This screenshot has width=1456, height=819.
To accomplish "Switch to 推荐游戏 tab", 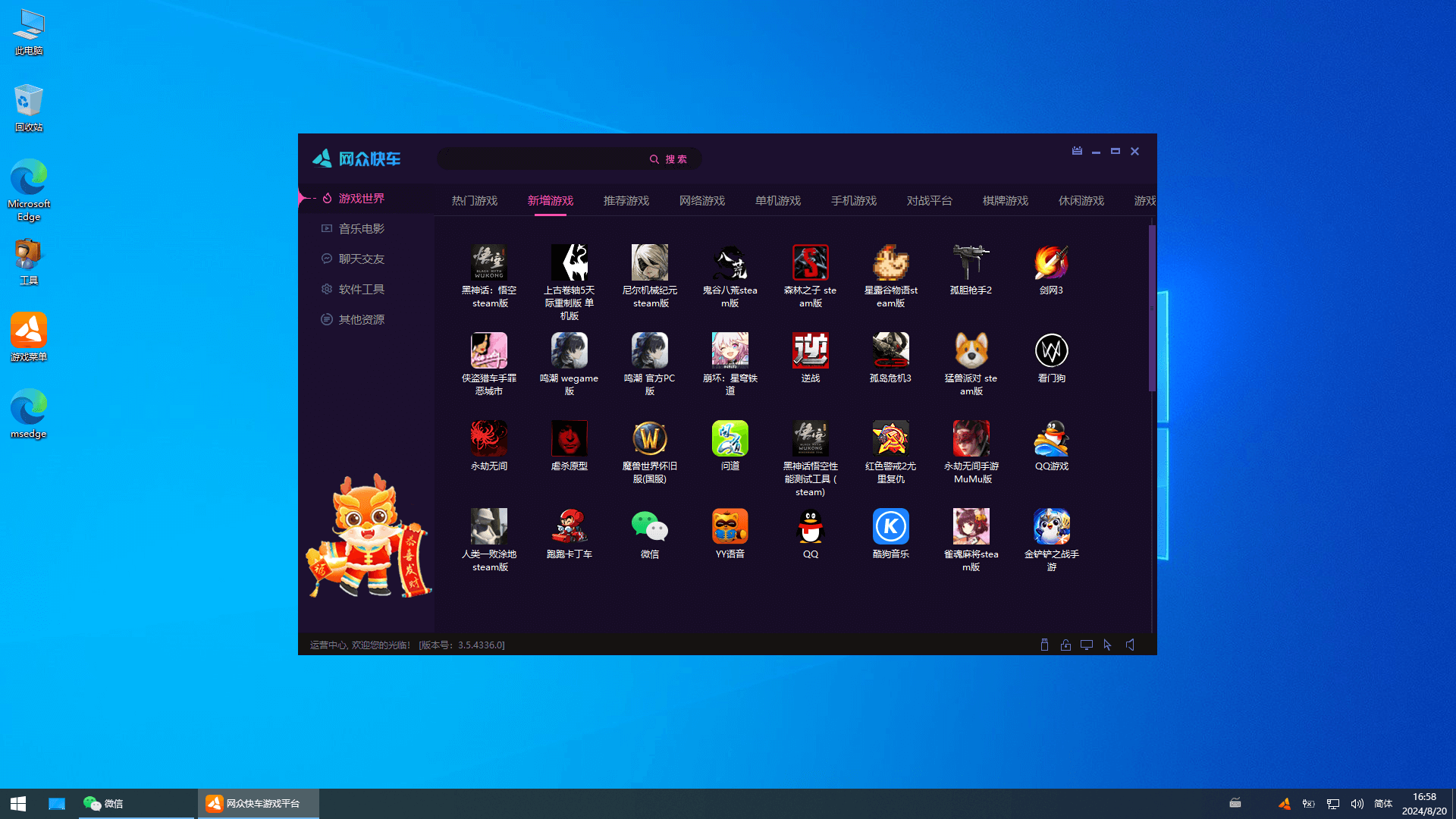I will click(626, 201).
